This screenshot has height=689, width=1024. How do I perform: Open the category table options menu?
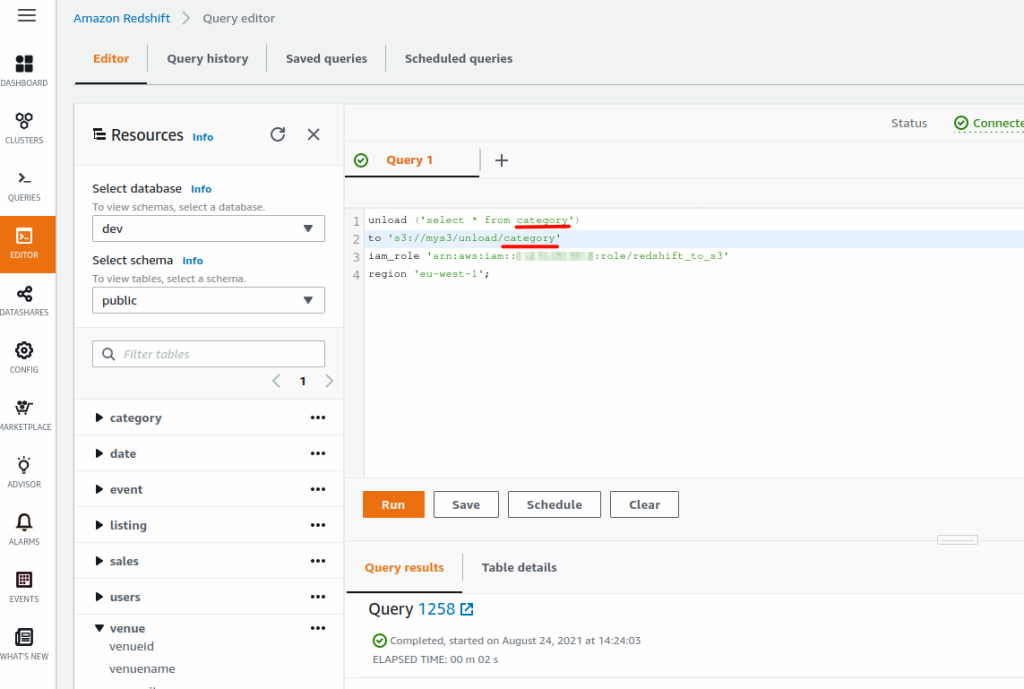click(318, 417)
